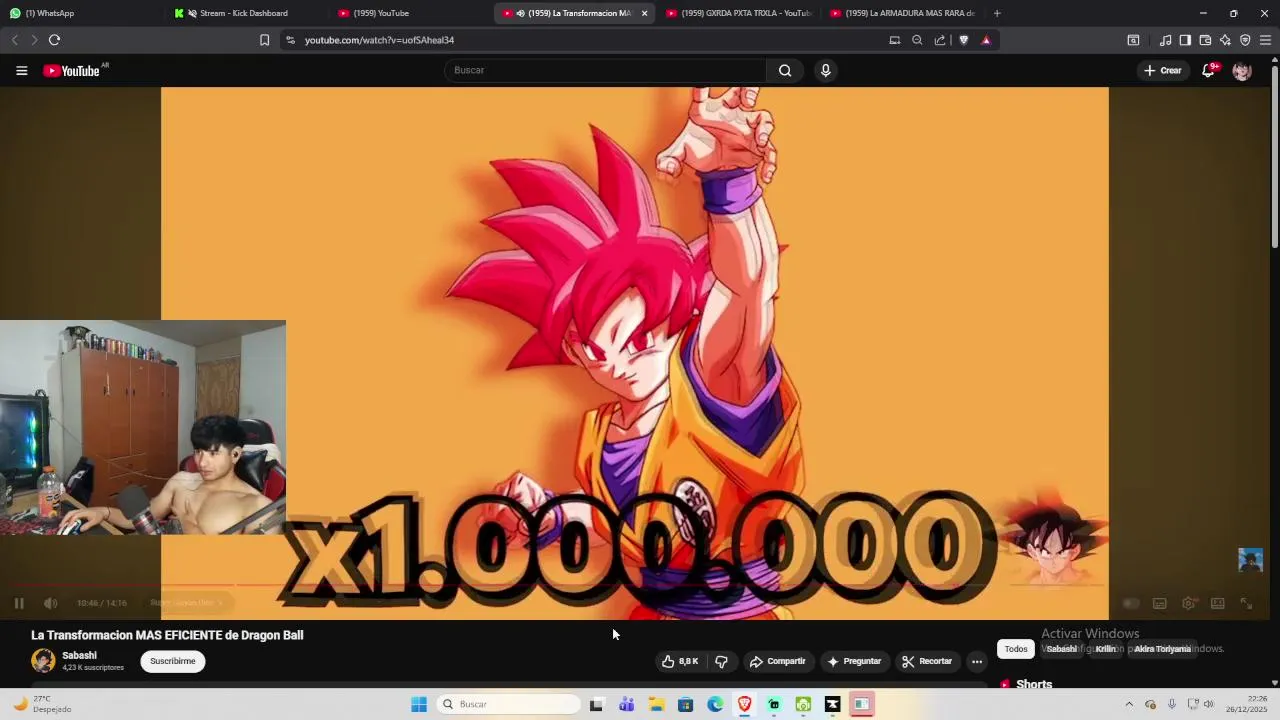Open Microsoft Edge from taskbar
The height and width of the screenshot is (720, 1280).
715,704
